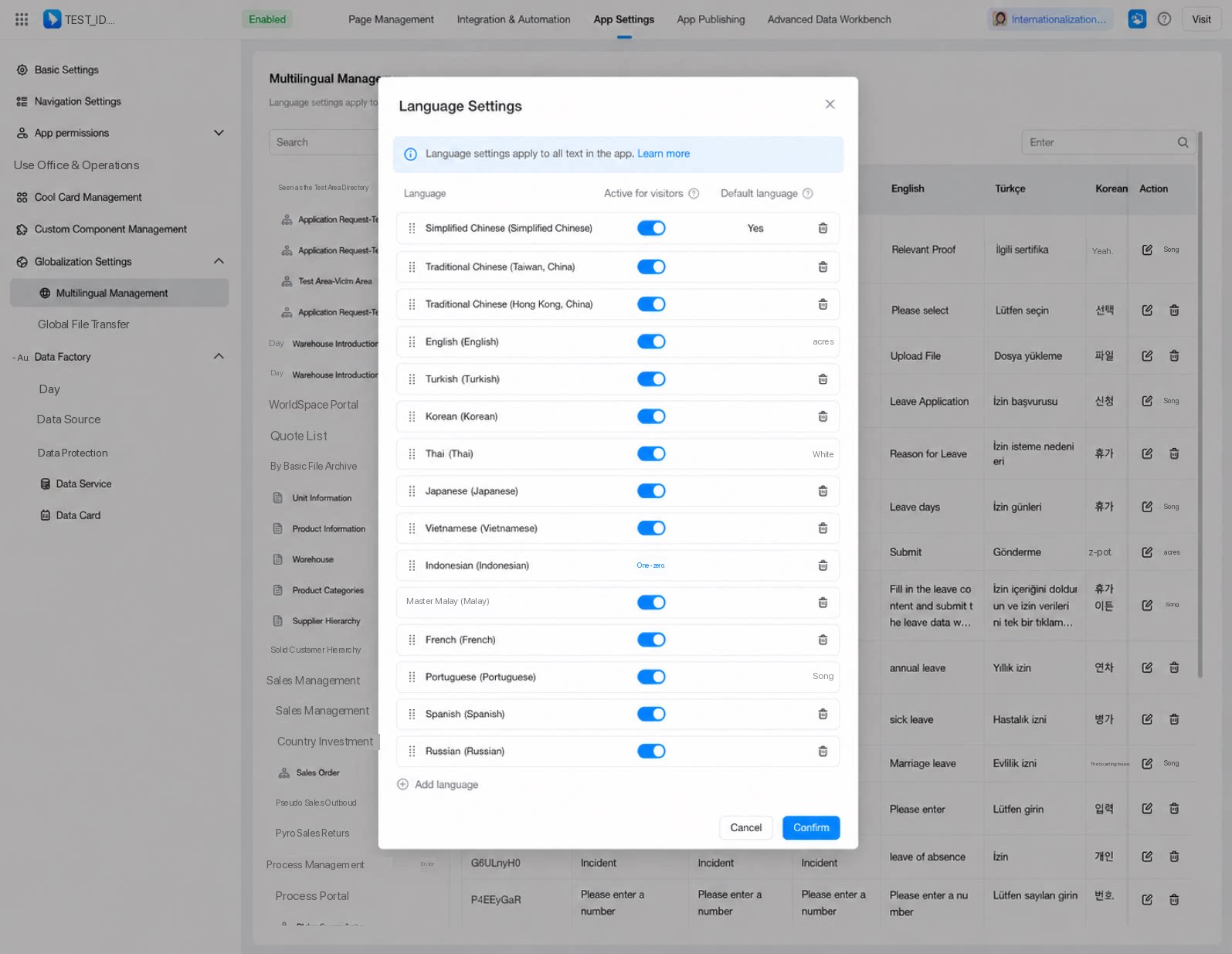Viewport: 1232px width, 954px height.
Task: Click trash icon for Japanese (Japanese)
Action: 823,491
